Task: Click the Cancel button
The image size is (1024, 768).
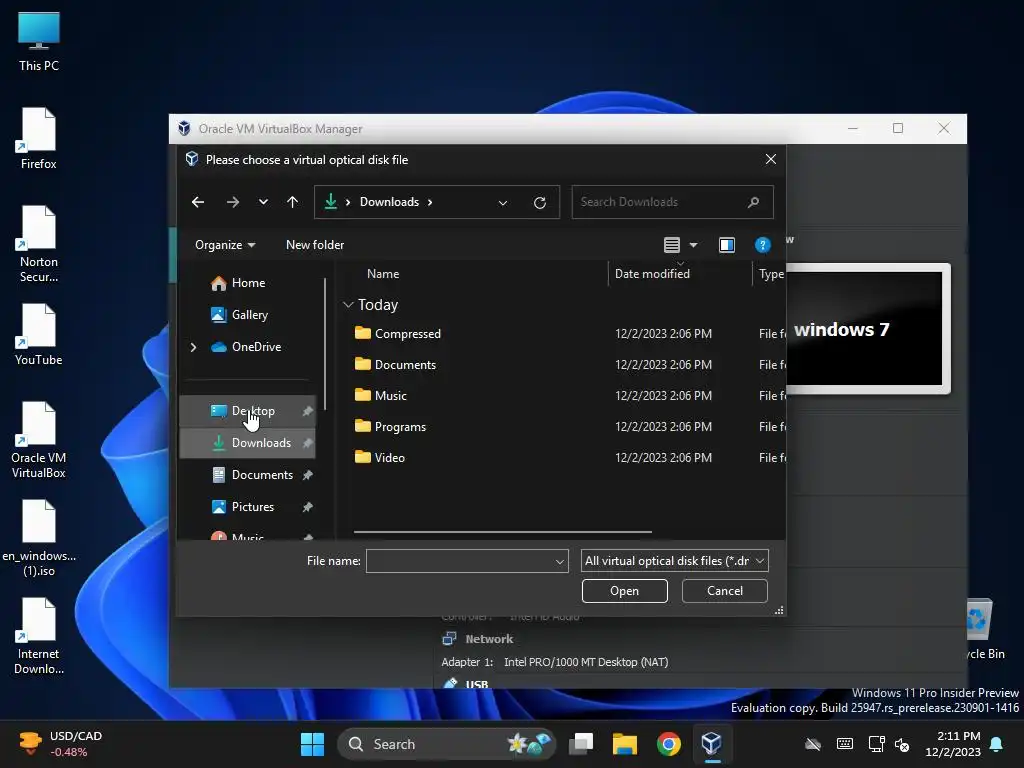Action: click(724, 591)
